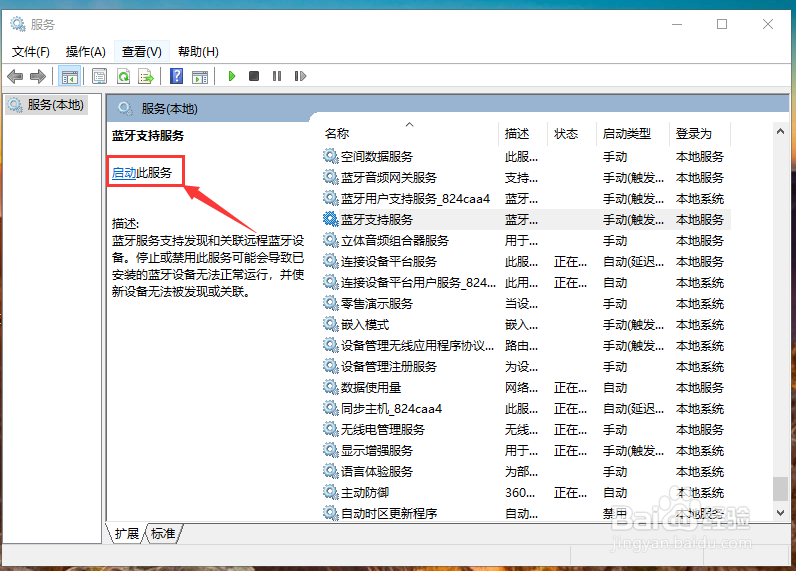The width and height of the screenshot is (796, 571).
Task: Select the 设备管理注册服务 service
Action: pos(388,366)
